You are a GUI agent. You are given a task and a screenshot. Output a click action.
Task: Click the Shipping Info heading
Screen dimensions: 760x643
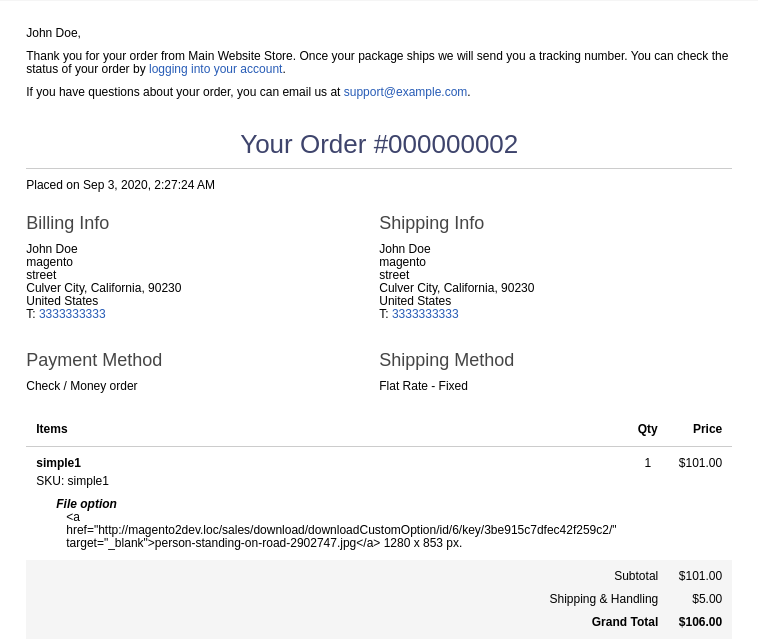(431, 223)
